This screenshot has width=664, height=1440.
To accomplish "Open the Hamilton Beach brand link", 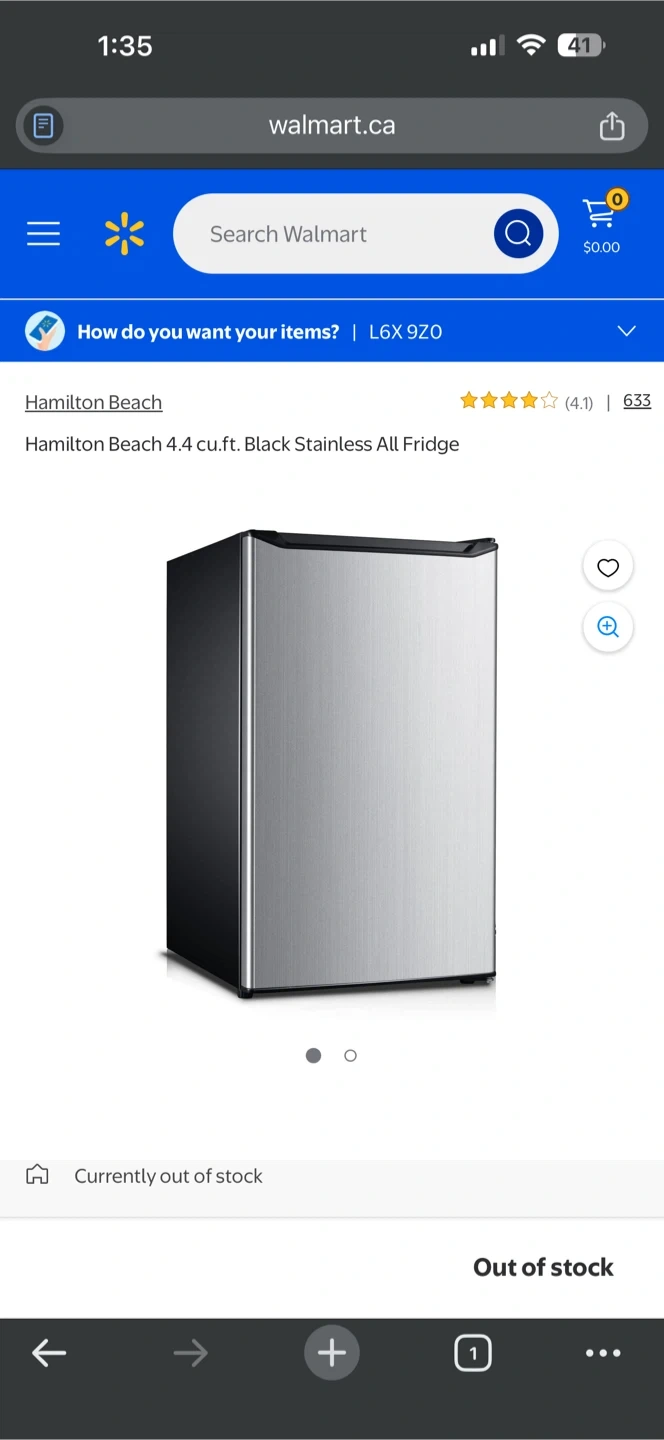I will pyautogui.click(x=93, y=402).
